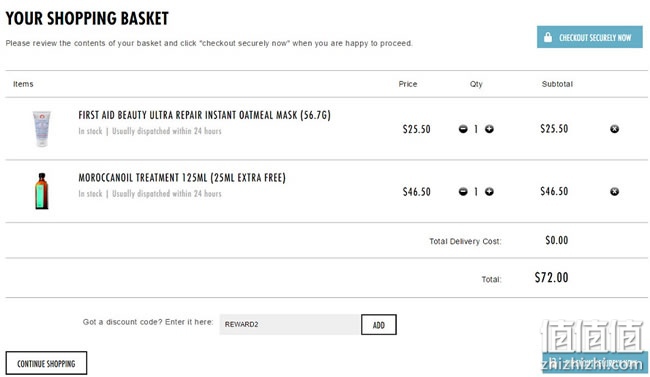650x377 pixels.
Task: Click the $72.00 total amount
Action: (x=551, y=277)
